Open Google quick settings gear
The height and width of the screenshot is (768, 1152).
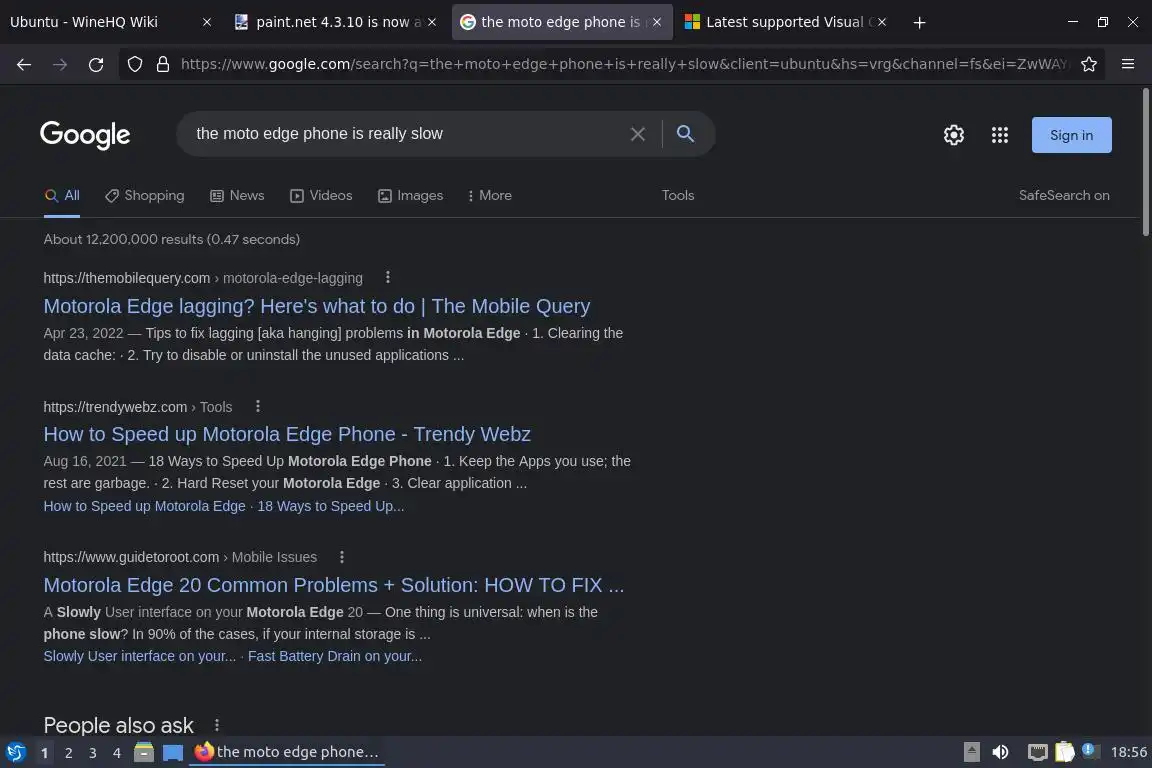click(x=954, y=135)
